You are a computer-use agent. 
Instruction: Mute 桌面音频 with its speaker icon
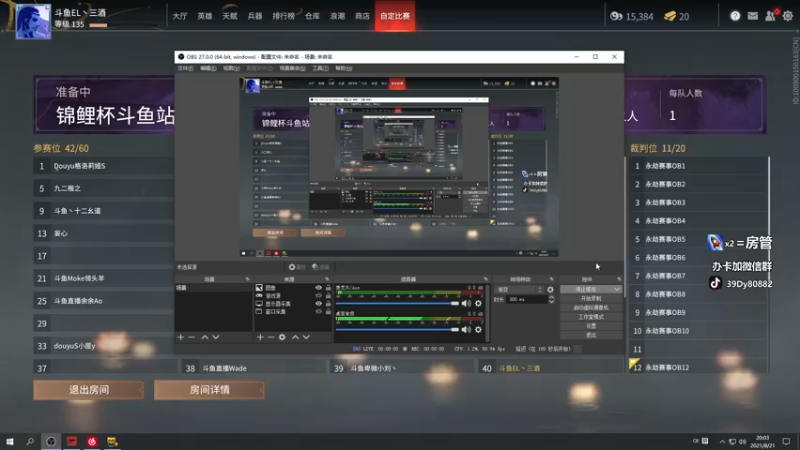466,330
